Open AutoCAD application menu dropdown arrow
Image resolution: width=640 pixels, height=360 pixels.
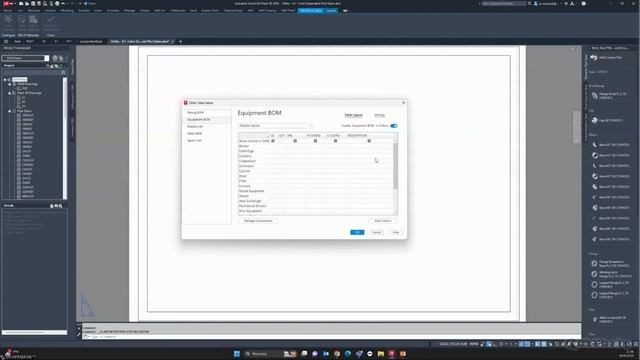[12, 3]
